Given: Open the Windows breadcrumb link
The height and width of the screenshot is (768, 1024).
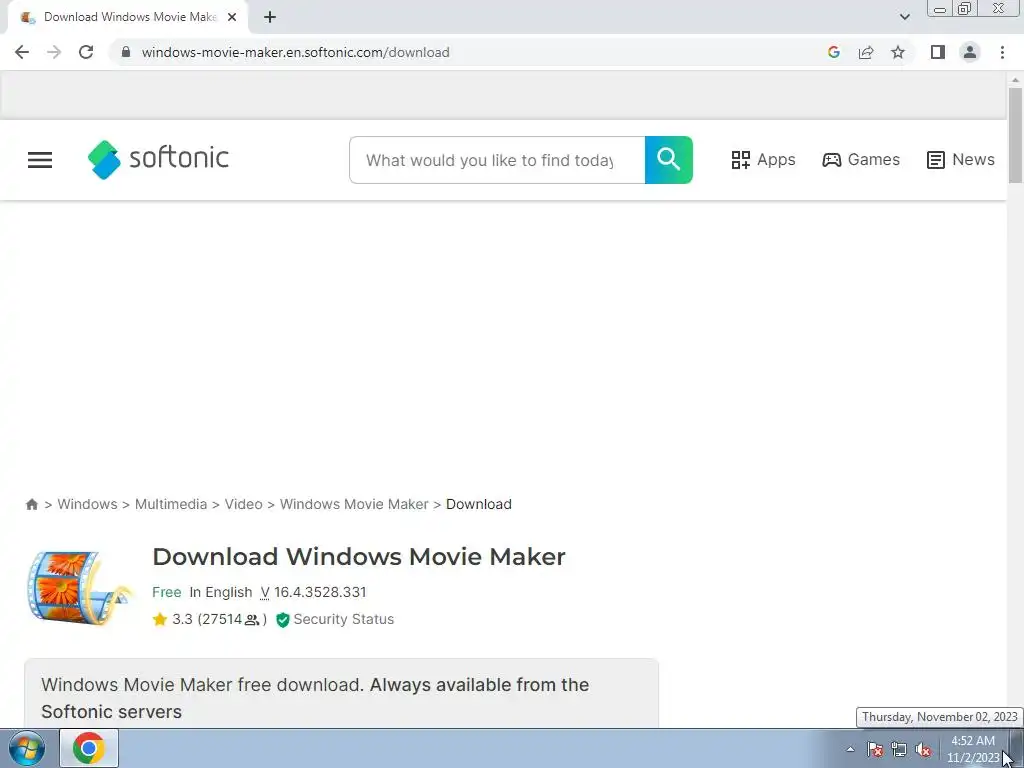Looking at the screenshot, I should tap(88, 504).
